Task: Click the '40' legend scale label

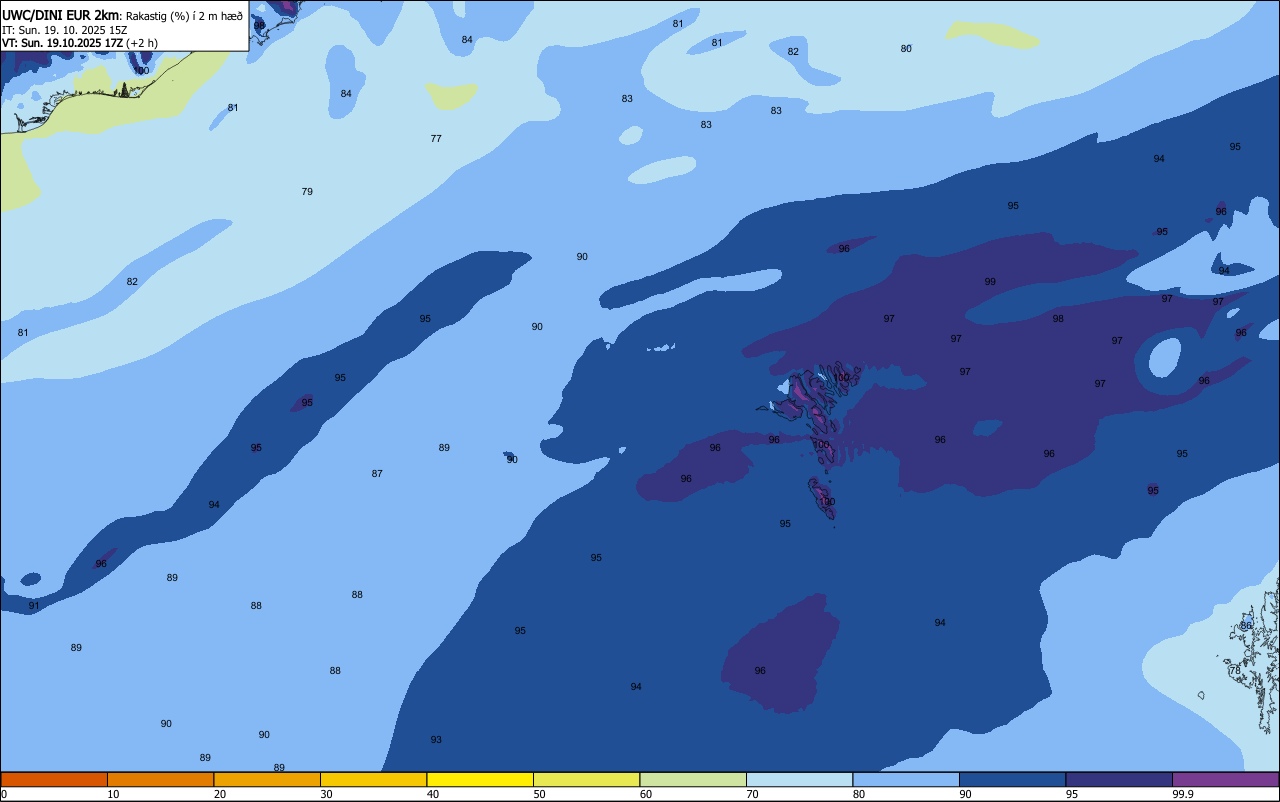Action: coord(433,794)
